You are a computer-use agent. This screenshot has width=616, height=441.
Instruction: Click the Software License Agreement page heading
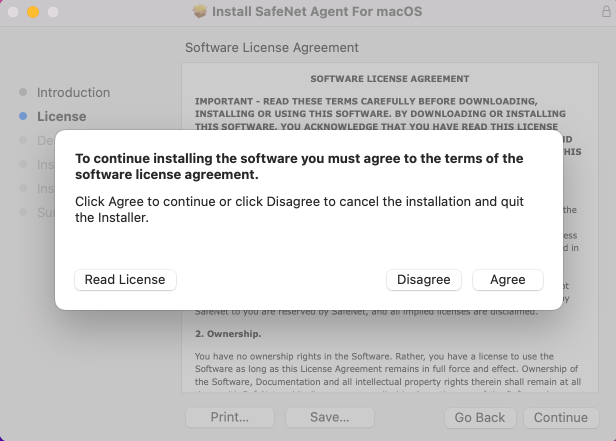(272, 48)
